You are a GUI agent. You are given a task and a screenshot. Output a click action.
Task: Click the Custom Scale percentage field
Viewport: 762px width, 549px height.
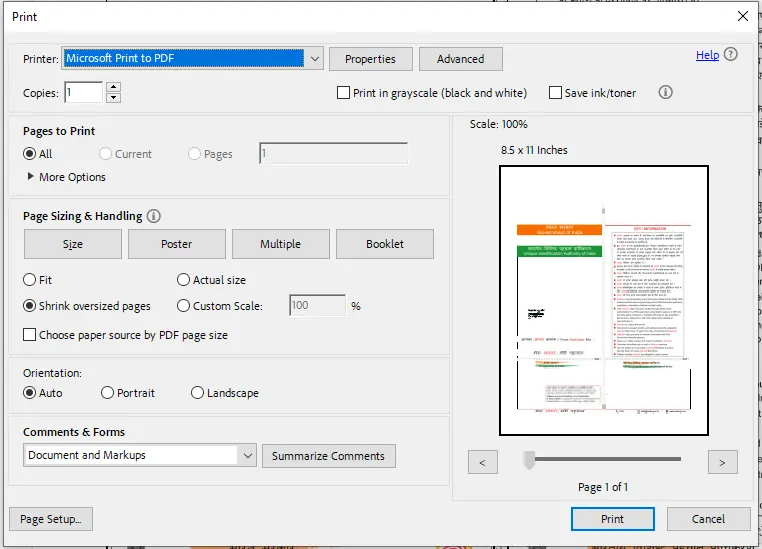tap(317, 305)
